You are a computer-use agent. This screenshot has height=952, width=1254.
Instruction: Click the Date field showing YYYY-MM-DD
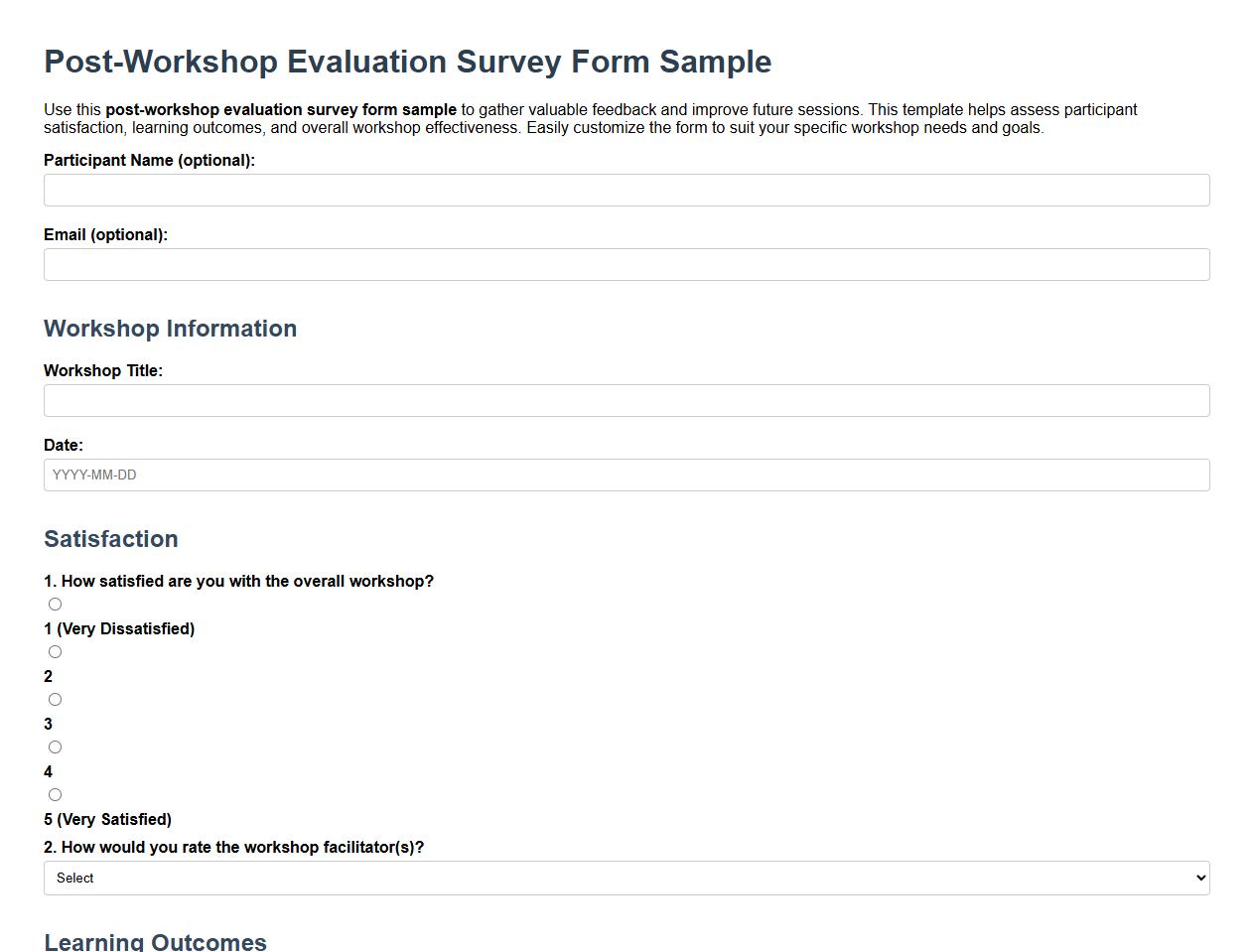[x=626, y=475]
